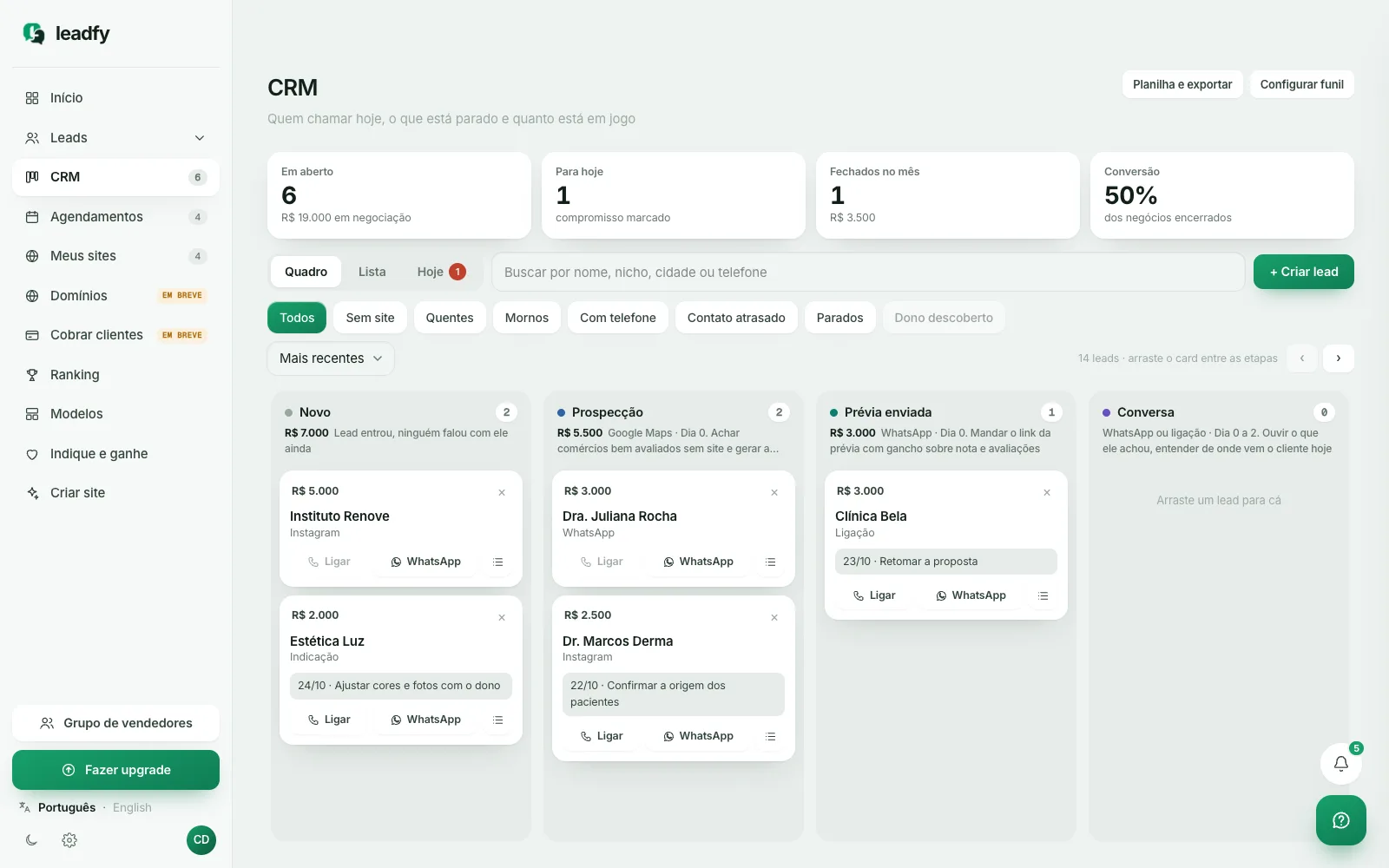This screenshot has height=868, width=1389.
Task: Open Domínios in the sidebar
Action: [115, 296]
